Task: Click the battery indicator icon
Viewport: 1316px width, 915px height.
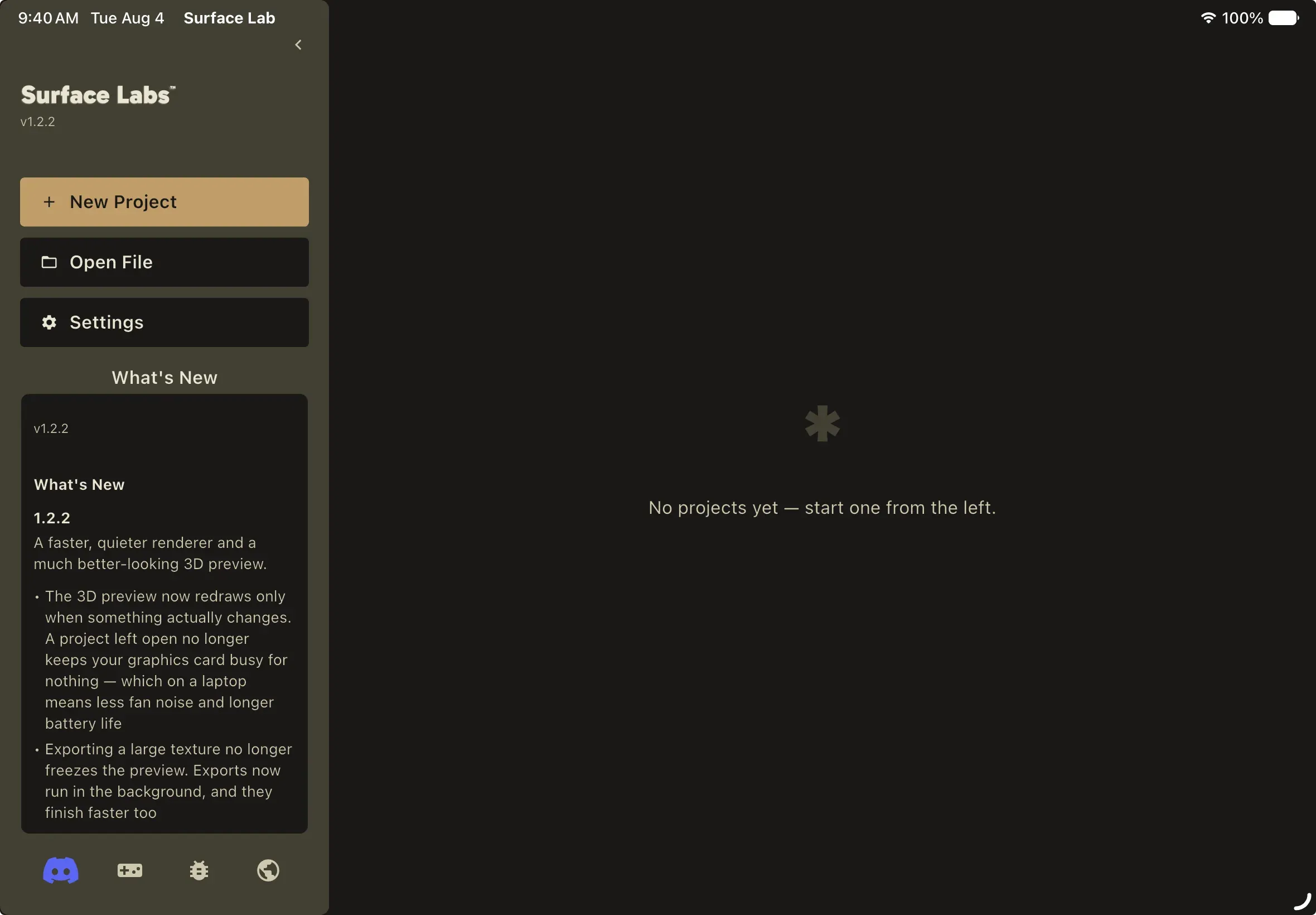Action: (1283, 18)
